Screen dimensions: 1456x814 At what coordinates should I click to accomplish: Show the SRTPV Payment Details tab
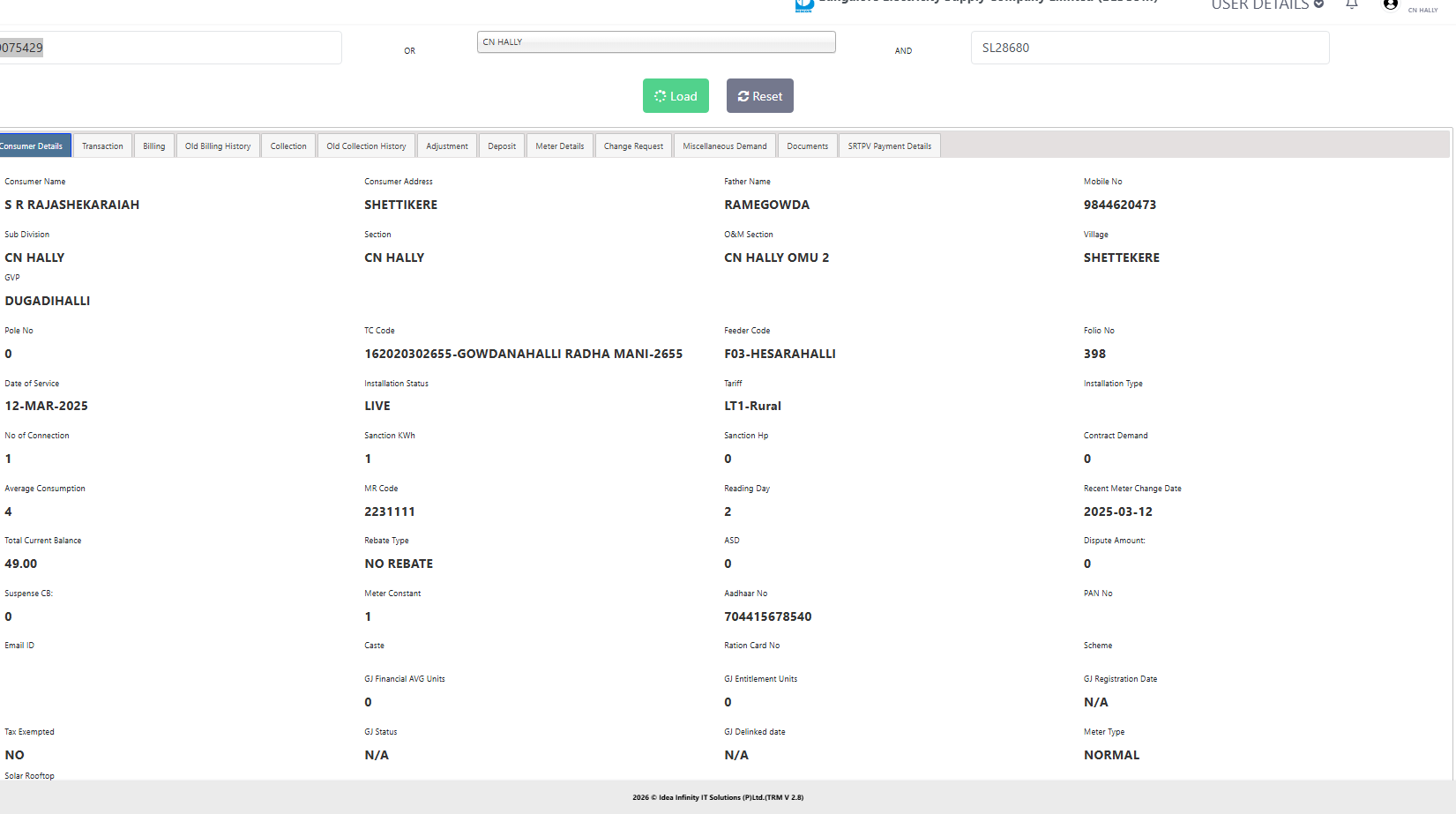[889, 146]
